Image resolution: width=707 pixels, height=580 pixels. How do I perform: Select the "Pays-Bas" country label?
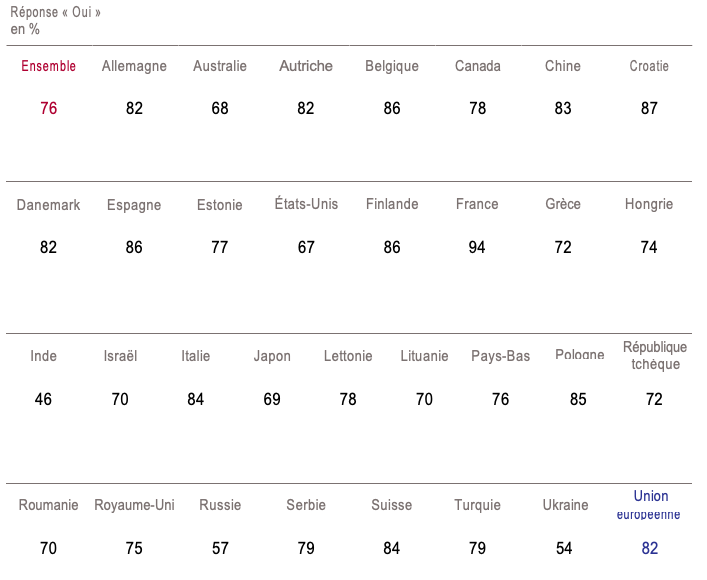pyautogui.click(x=500, y=356)
